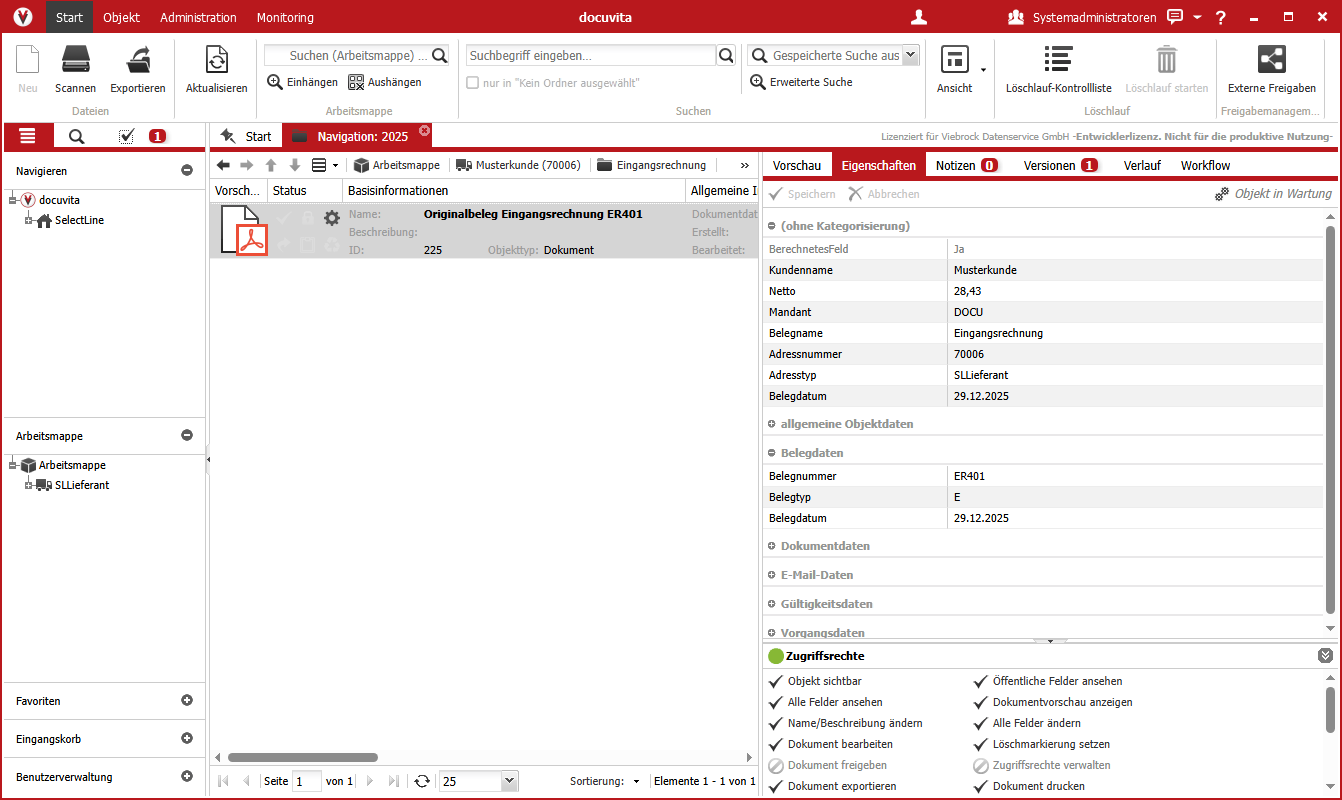Toggle the nur in 'Kein Ordner ausgewählt' checkbox

point(471,81)
